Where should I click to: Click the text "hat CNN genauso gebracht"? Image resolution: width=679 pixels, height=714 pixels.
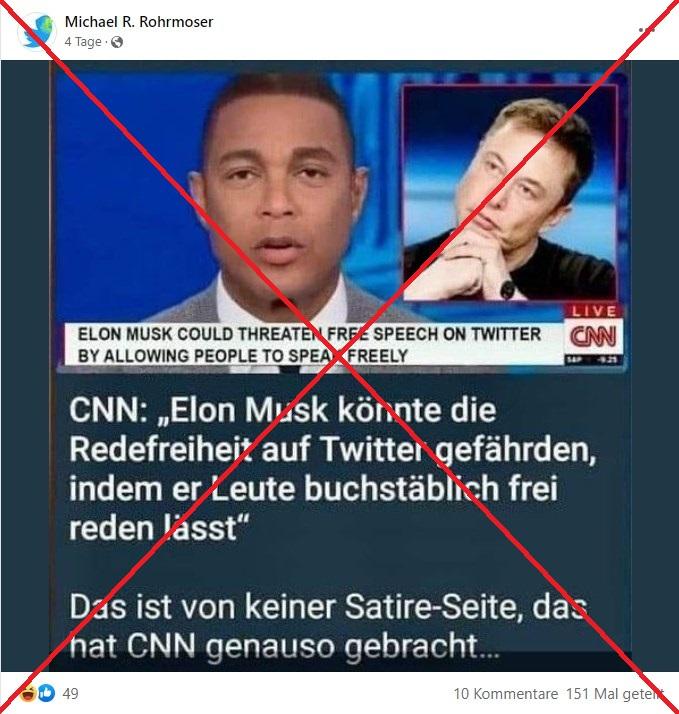(x=285, y=647)
